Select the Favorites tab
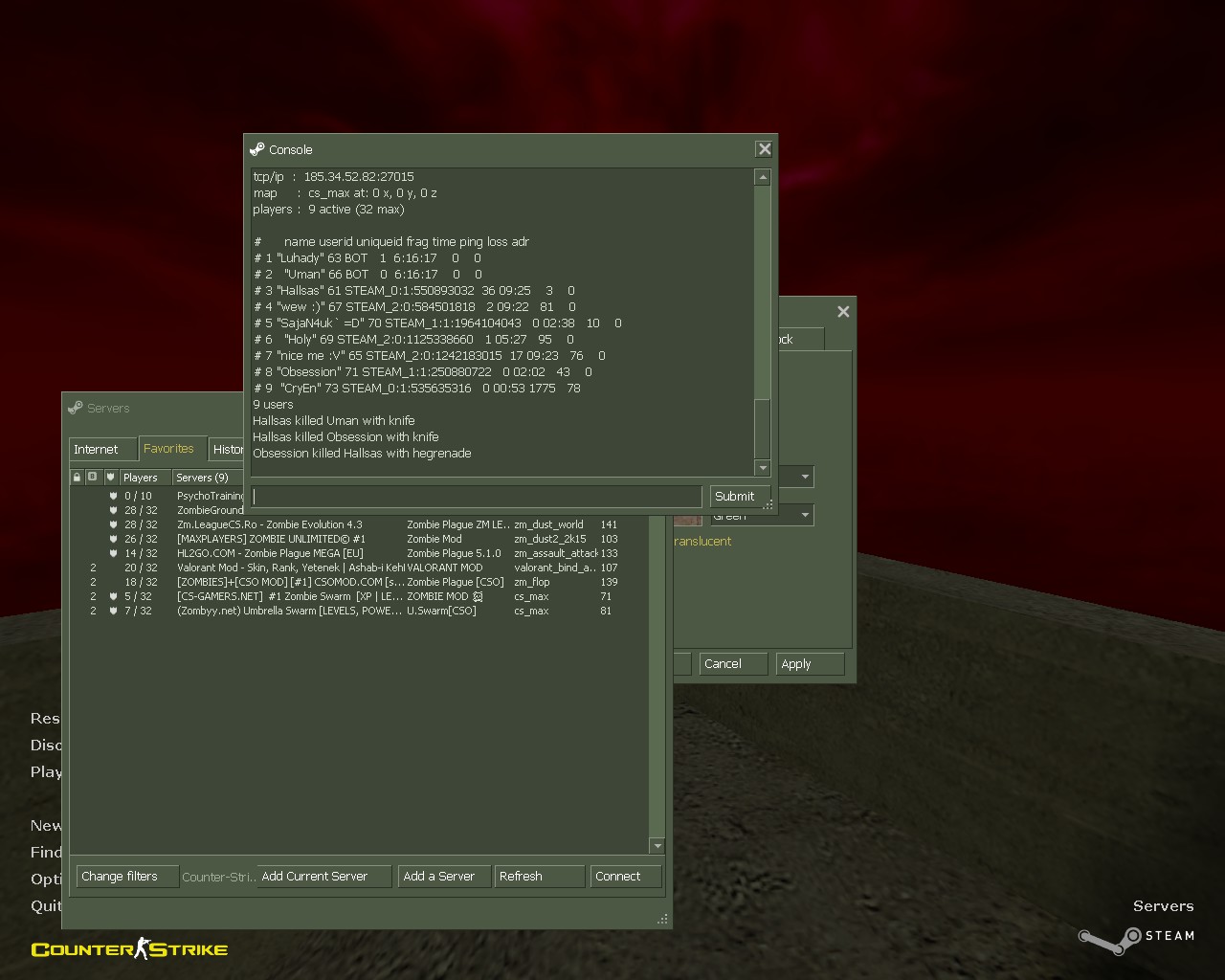 point(168,448)
